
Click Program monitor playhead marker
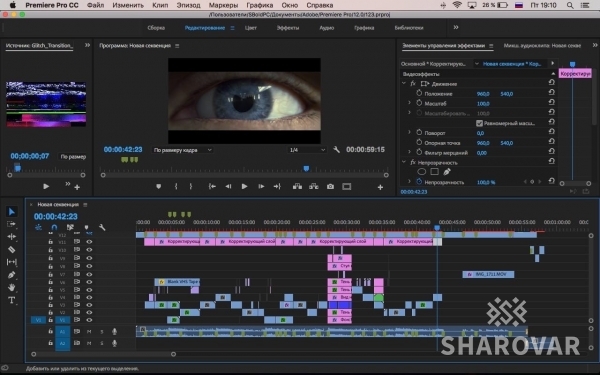click(x=306, y=168)
